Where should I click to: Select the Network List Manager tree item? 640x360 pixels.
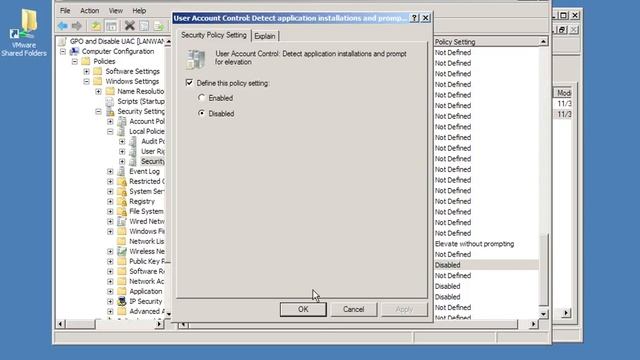click(x=147, y=241)
